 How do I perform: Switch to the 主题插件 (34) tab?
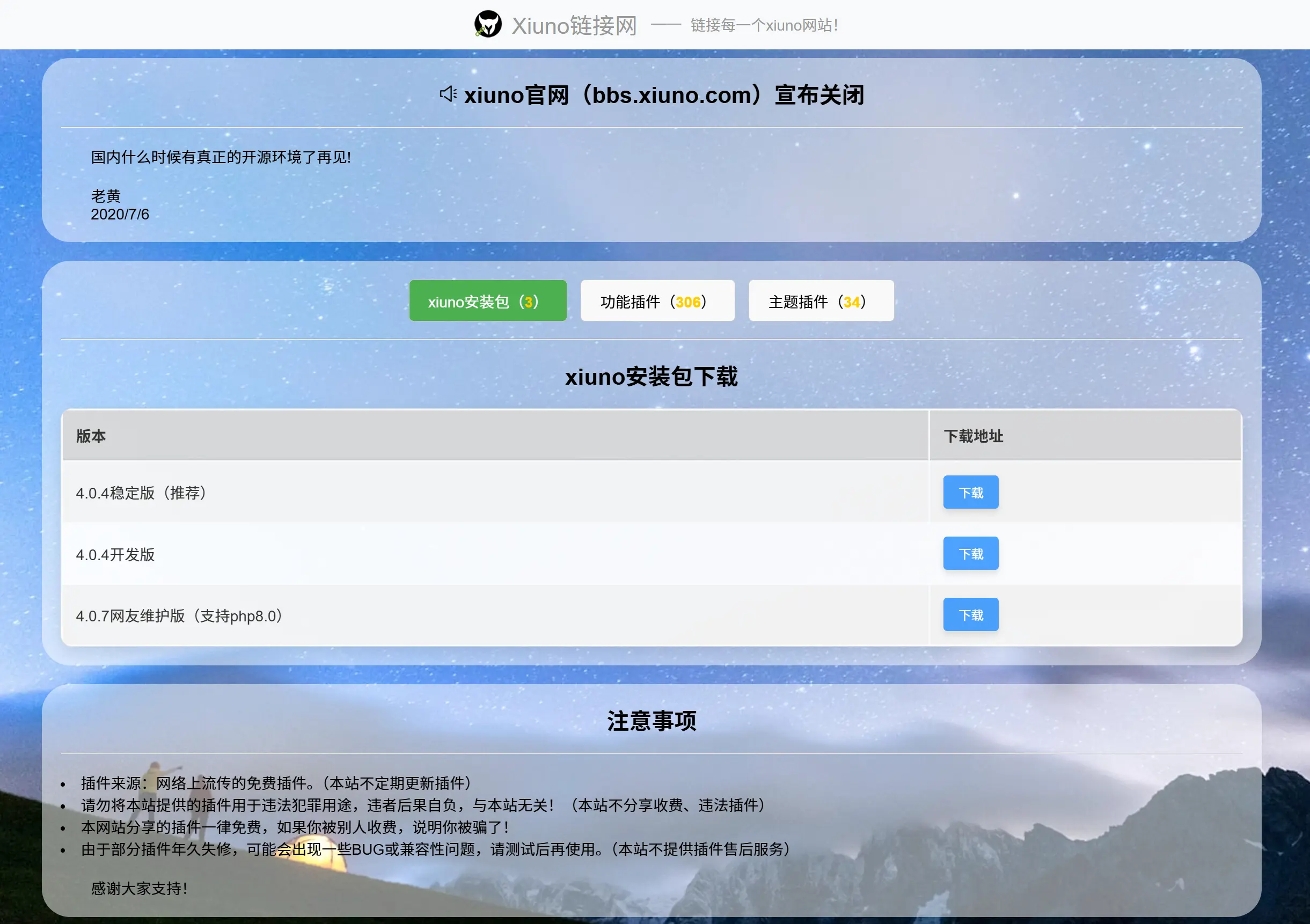(x=822, y=300)
